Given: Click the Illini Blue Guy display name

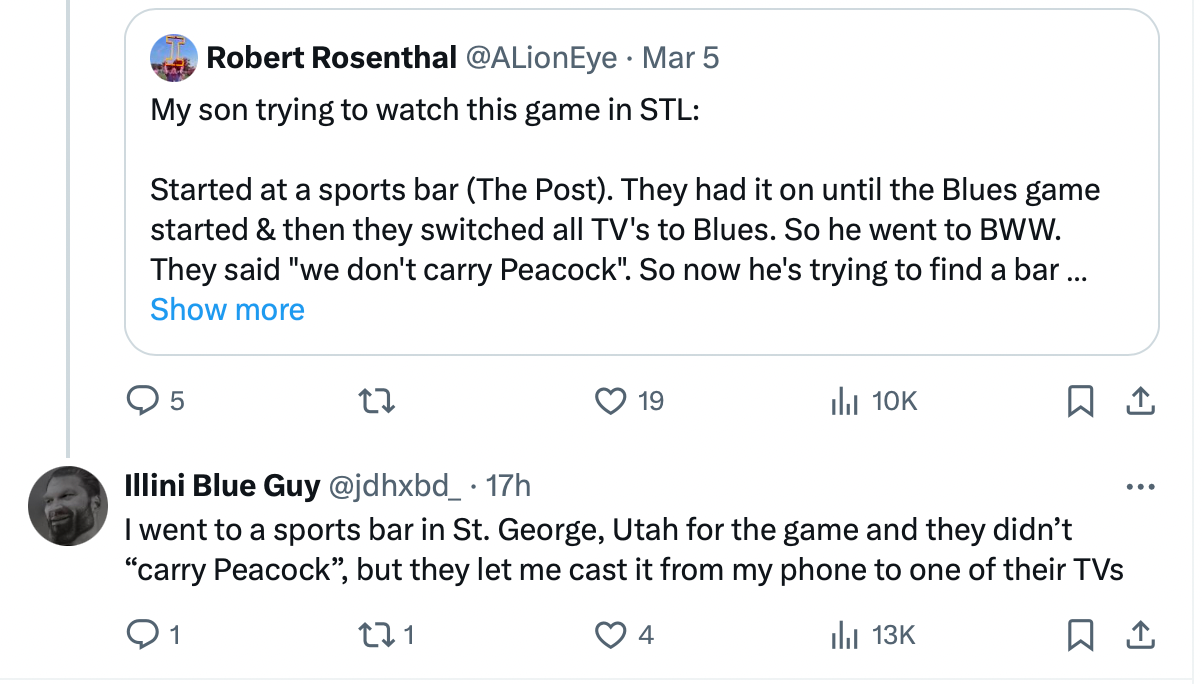Looking at the screenshot, I should 221,487.
